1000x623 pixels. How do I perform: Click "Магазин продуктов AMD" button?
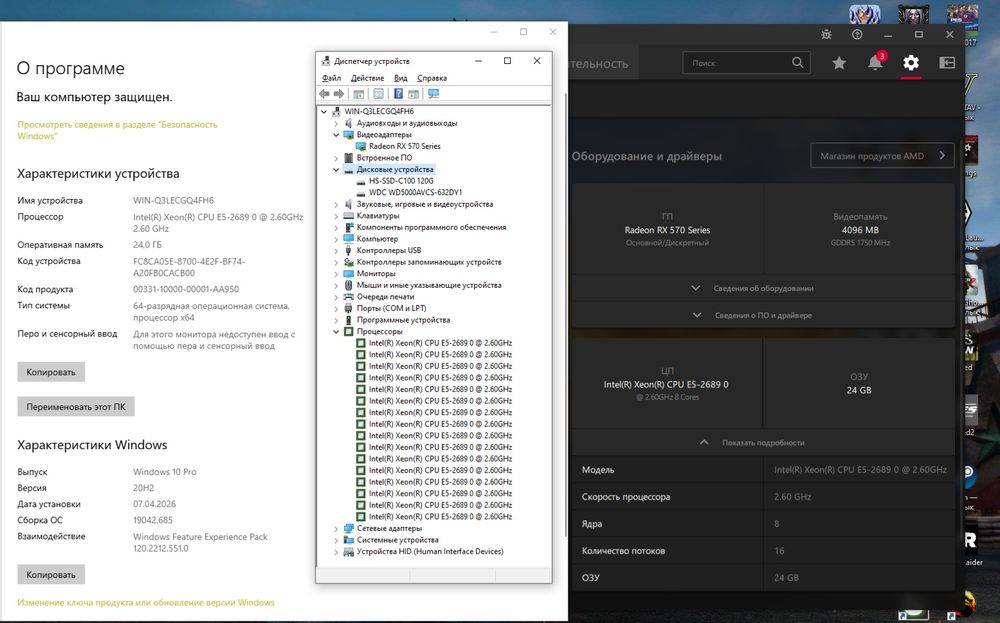tap(882, 156)
